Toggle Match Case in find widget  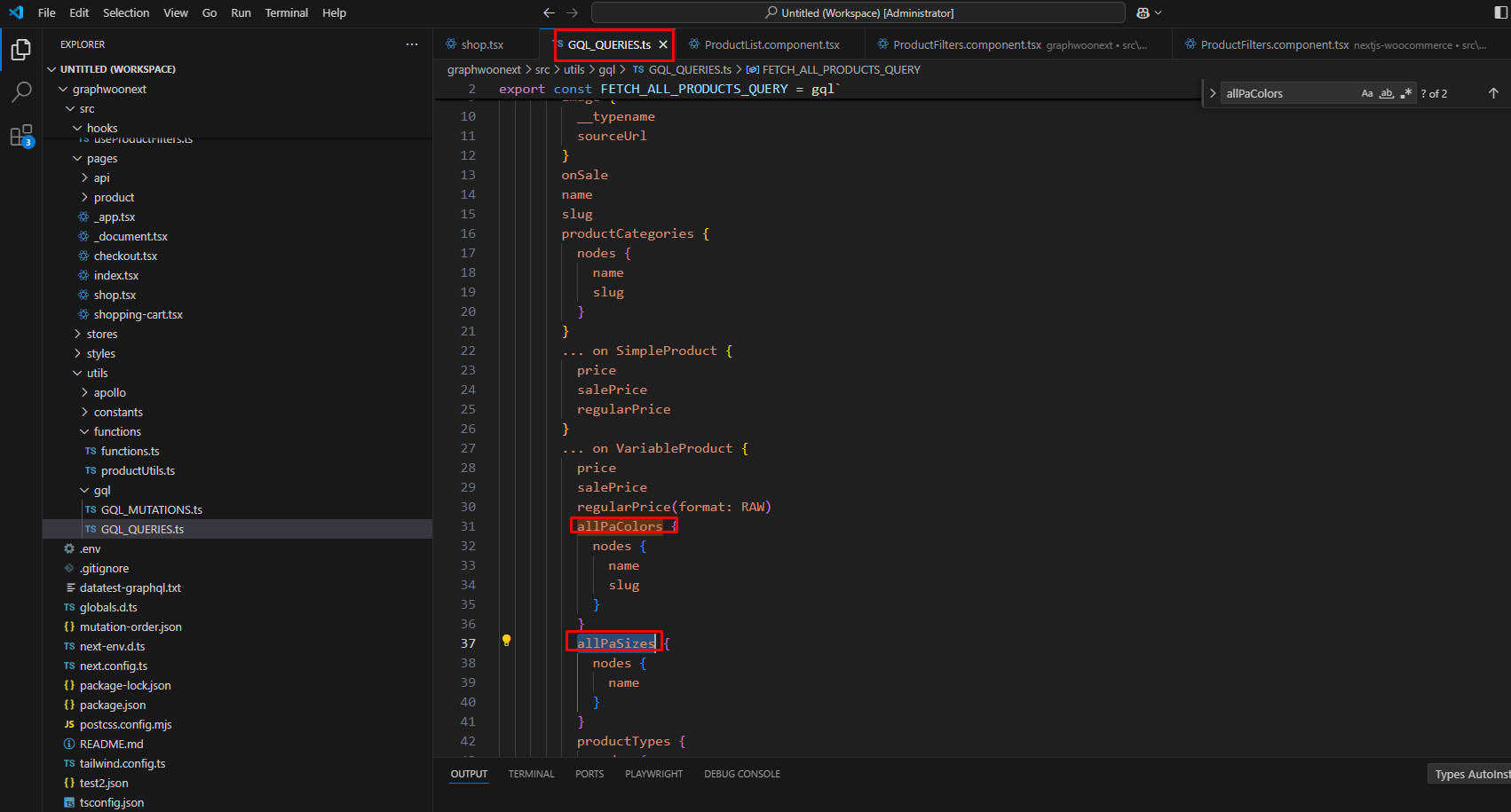[x=1367, y=93]
